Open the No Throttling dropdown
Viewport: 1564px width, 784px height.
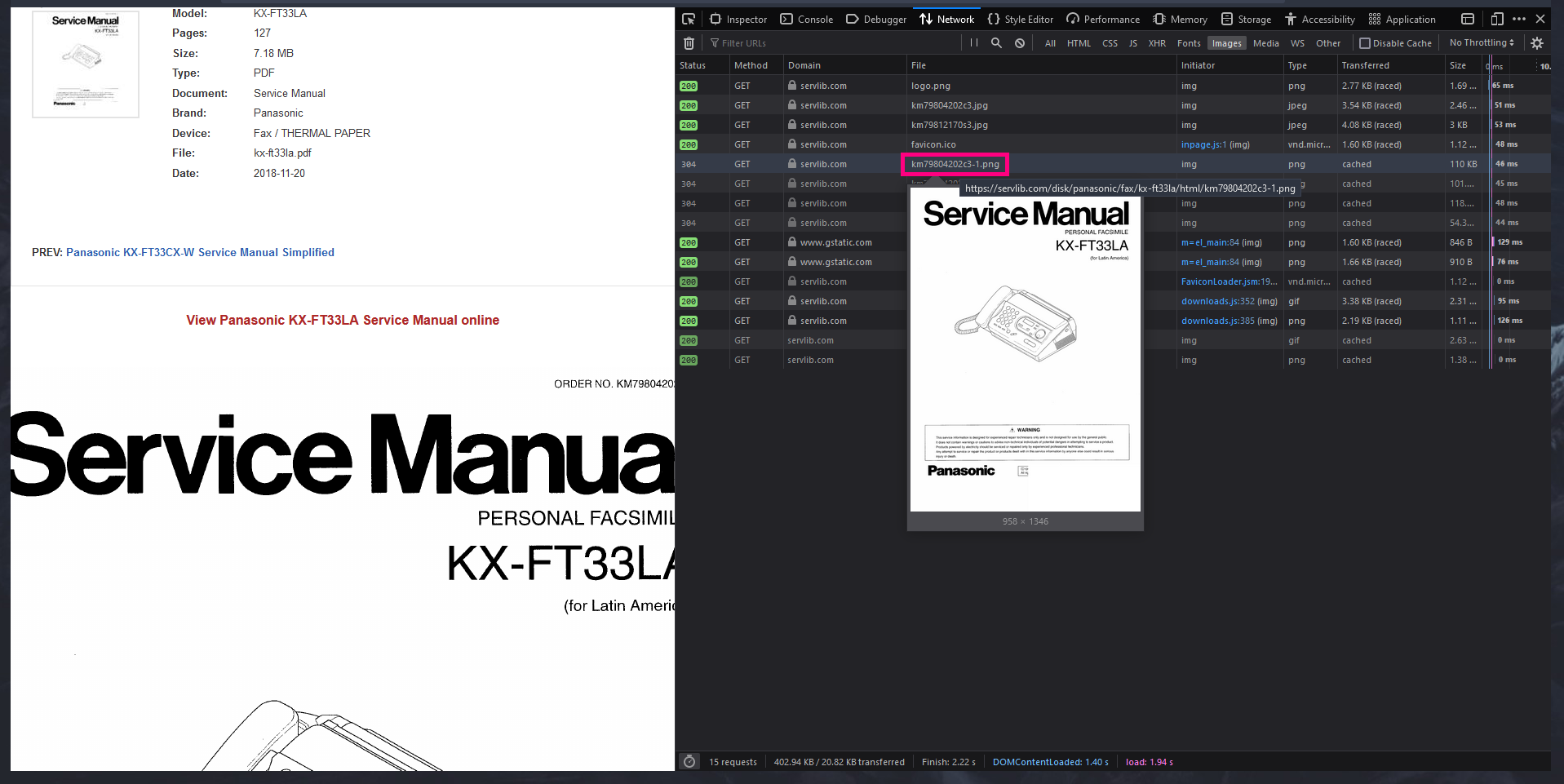(x=1482, y=42)
